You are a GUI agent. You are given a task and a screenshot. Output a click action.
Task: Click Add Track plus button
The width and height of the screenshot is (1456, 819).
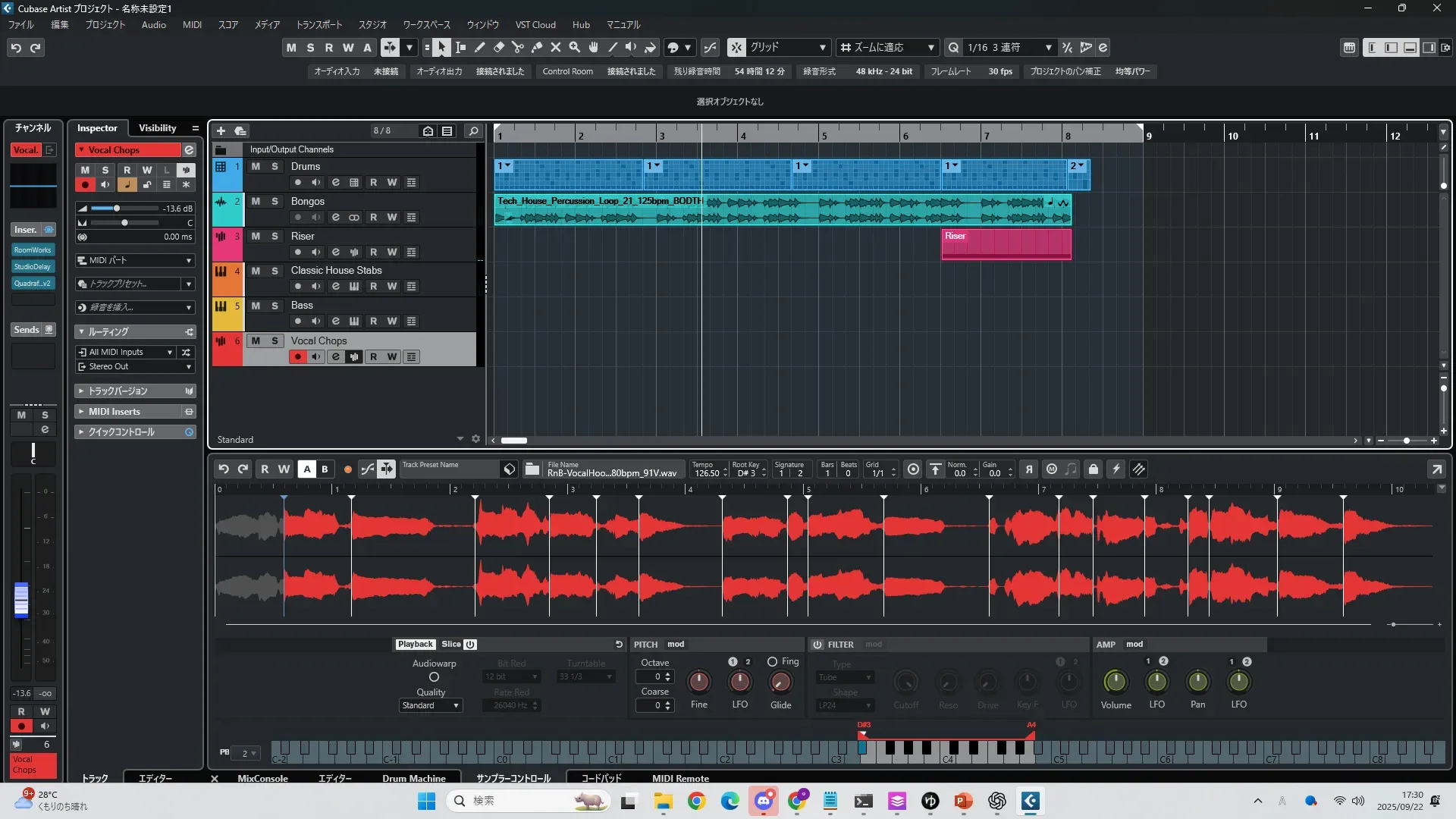tap(221, 131)
